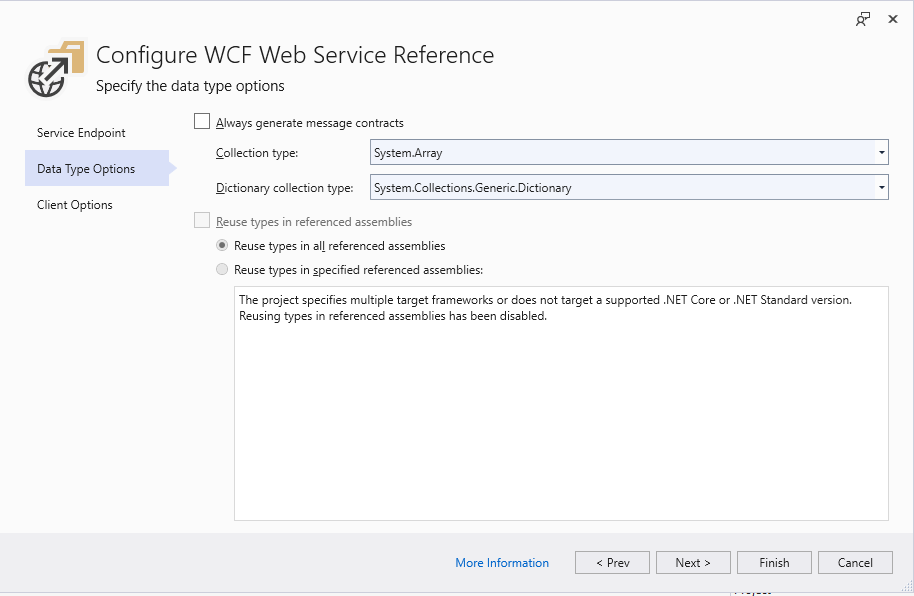Cancel the WCF reference configuration
The height and width of the screenshot is (596, 914).
pos(855,563)
